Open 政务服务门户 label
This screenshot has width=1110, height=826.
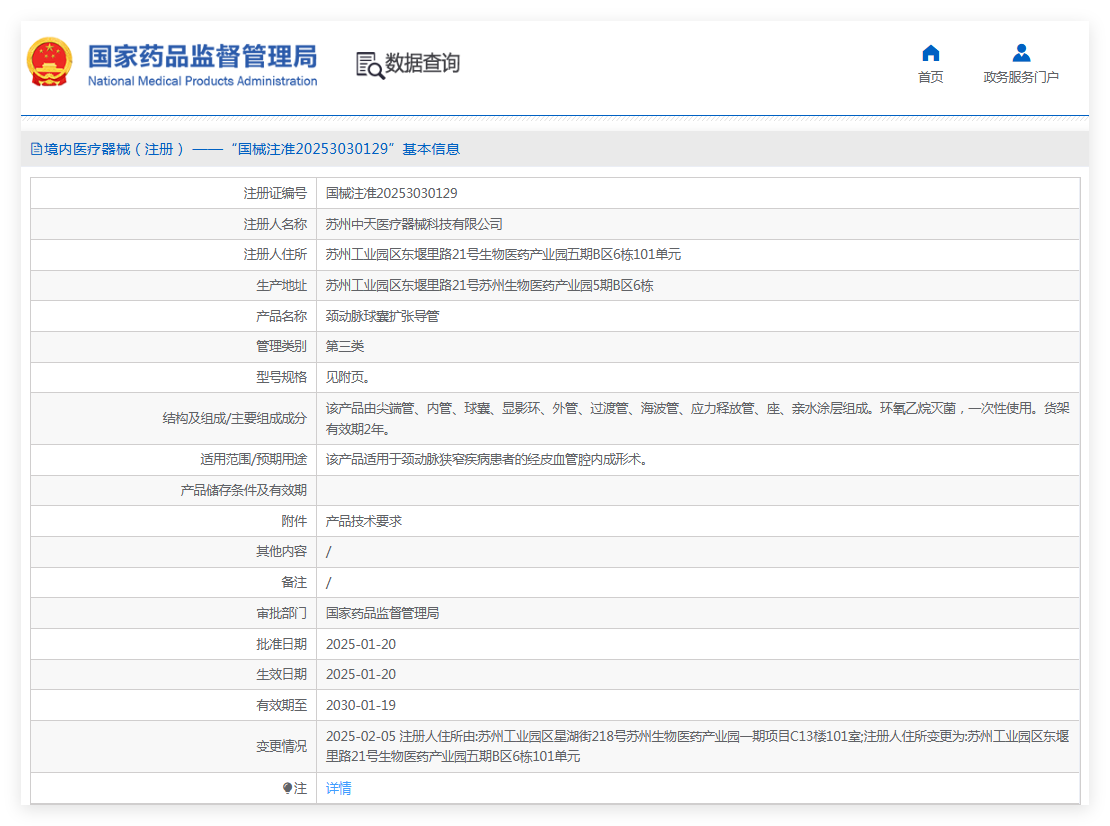[1021, 77]
